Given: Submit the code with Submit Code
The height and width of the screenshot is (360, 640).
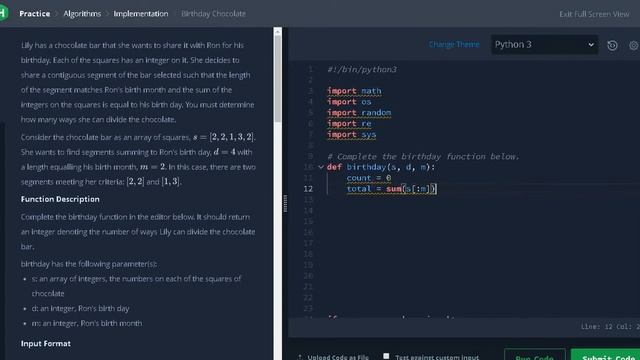Looking at the screenshot, I should (606, 355).
